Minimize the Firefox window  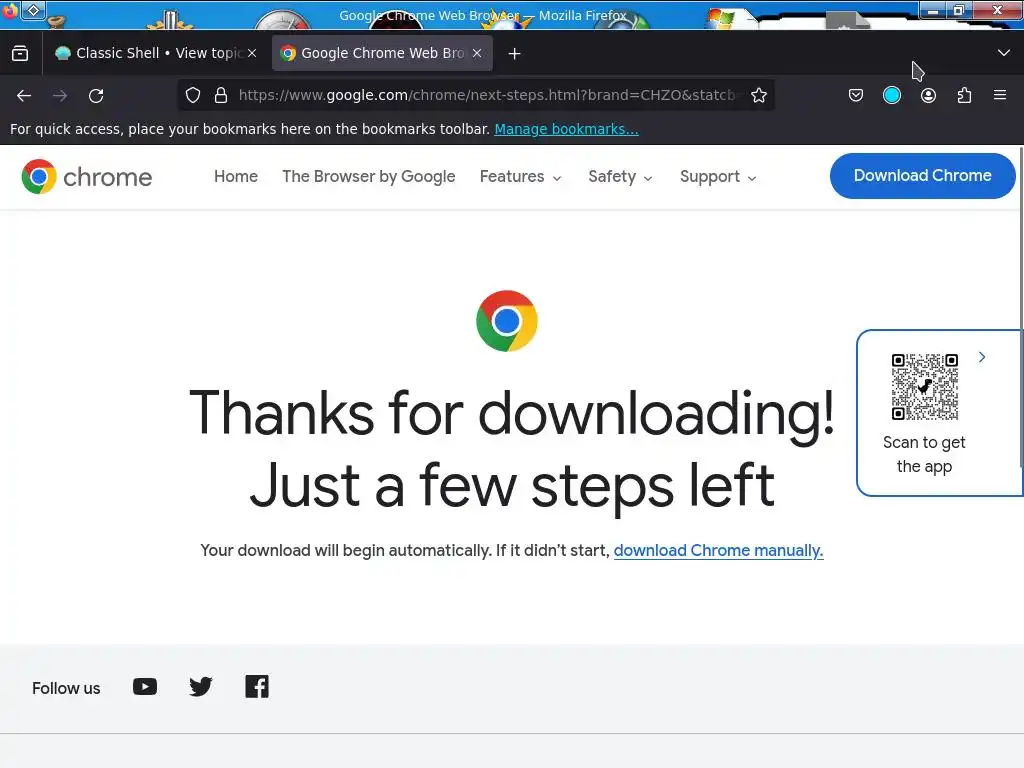click(933, 10)
